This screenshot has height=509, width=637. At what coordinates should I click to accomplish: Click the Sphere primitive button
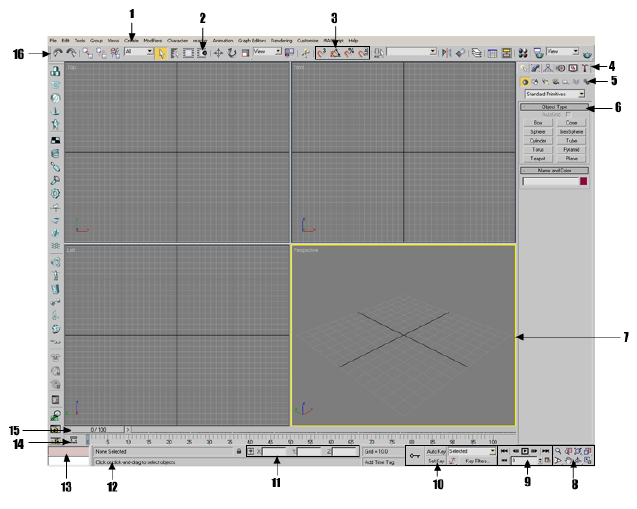coord(538,132)
